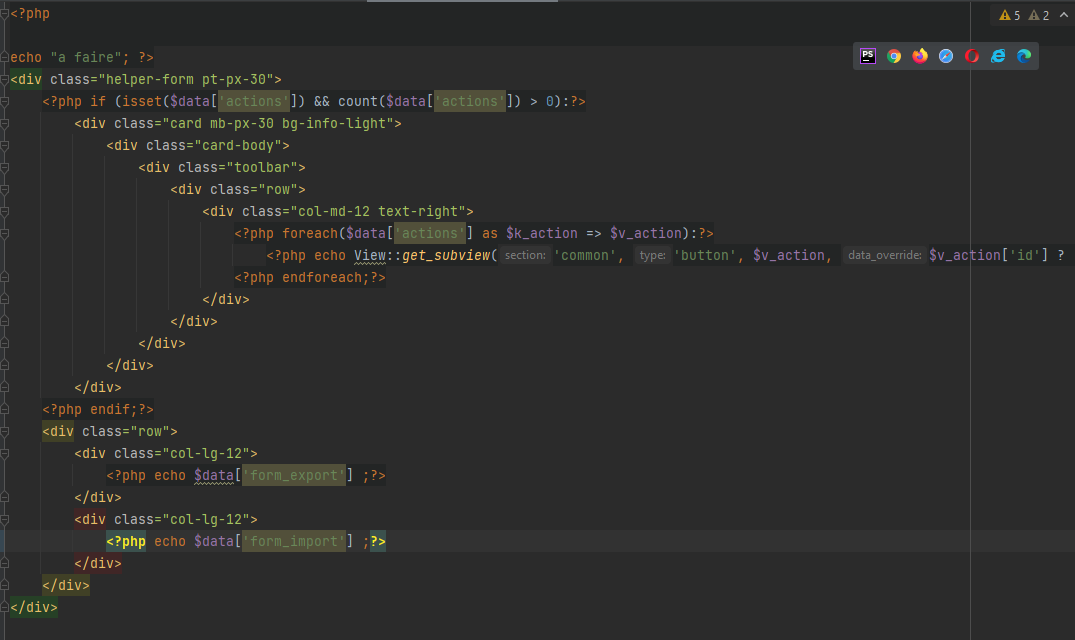Click the 'section:' parameter hint
Viewport: 1075px width, 640px height.
pos(525,256)
